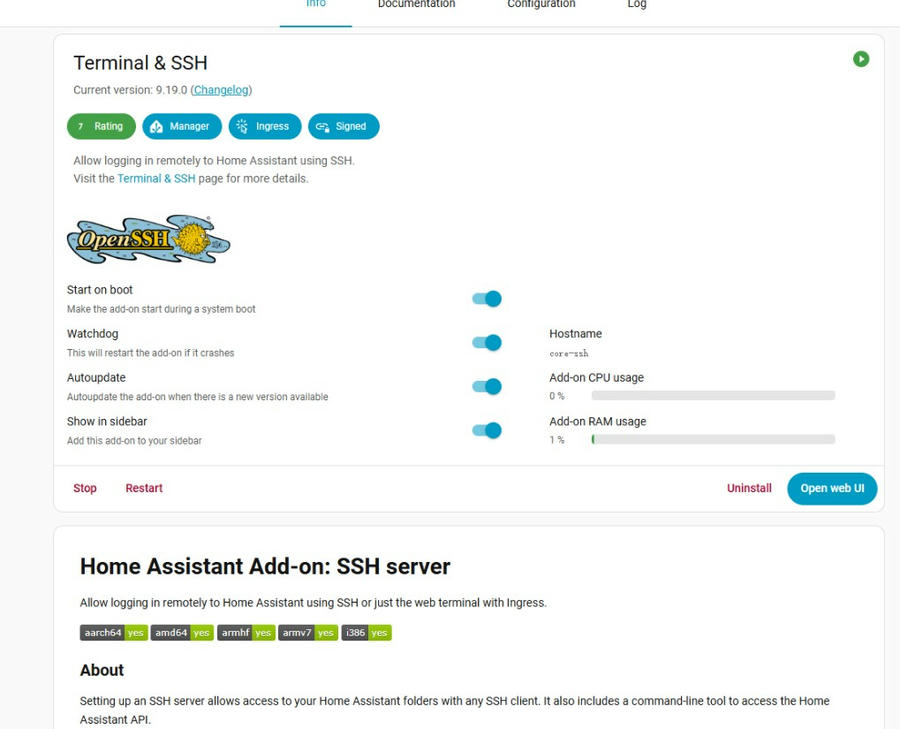Click the Terminal & SSH title heading
Screen dimensions: 900x729
coord(140,63)
